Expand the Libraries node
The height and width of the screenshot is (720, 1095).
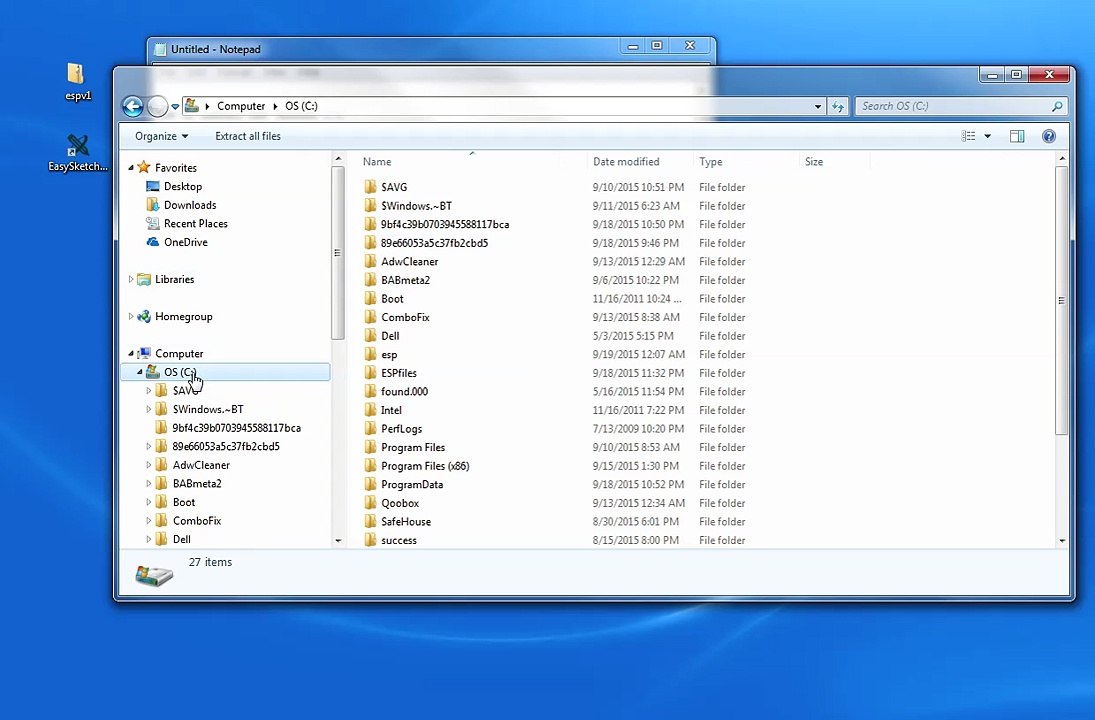[131, 279]
